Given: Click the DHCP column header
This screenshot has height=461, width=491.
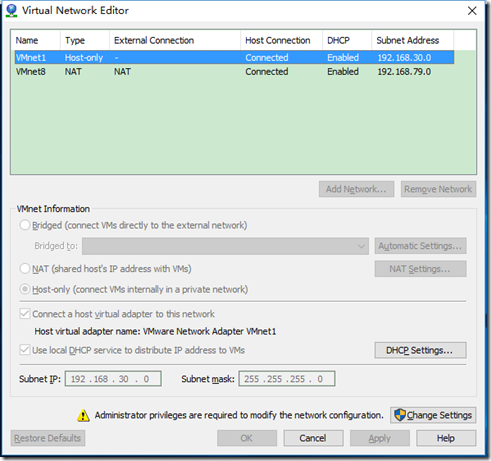Looking at the screenshot, I should coord(347,40).
